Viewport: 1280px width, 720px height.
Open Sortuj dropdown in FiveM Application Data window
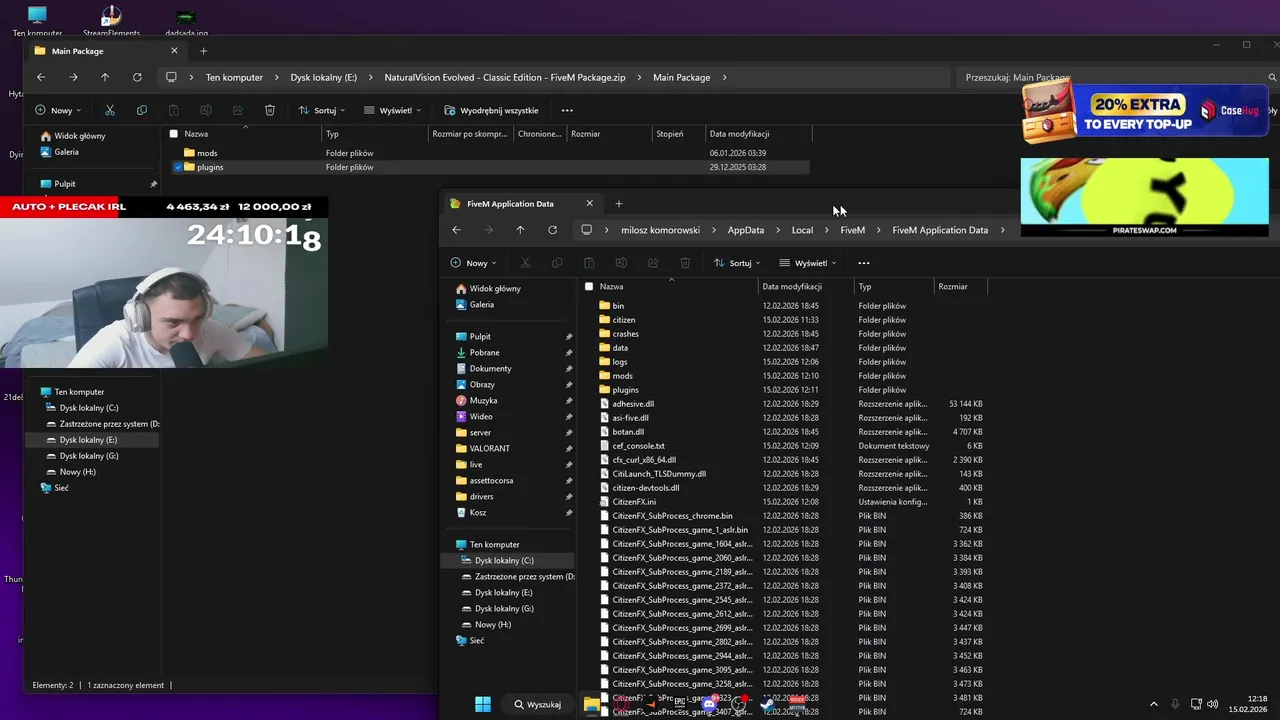pyautogui.click(x=737, y=263)
